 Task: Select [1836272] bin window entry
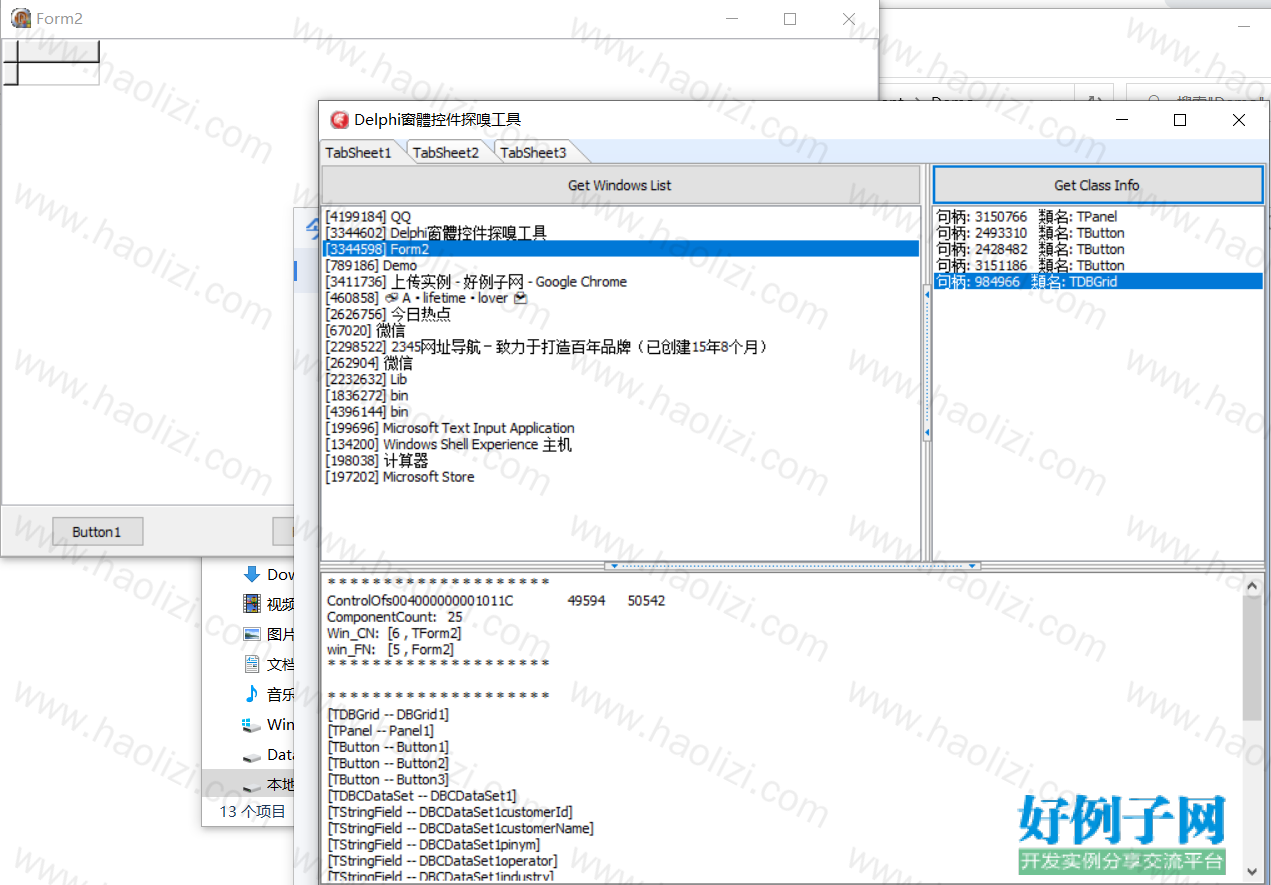(621, 395)
